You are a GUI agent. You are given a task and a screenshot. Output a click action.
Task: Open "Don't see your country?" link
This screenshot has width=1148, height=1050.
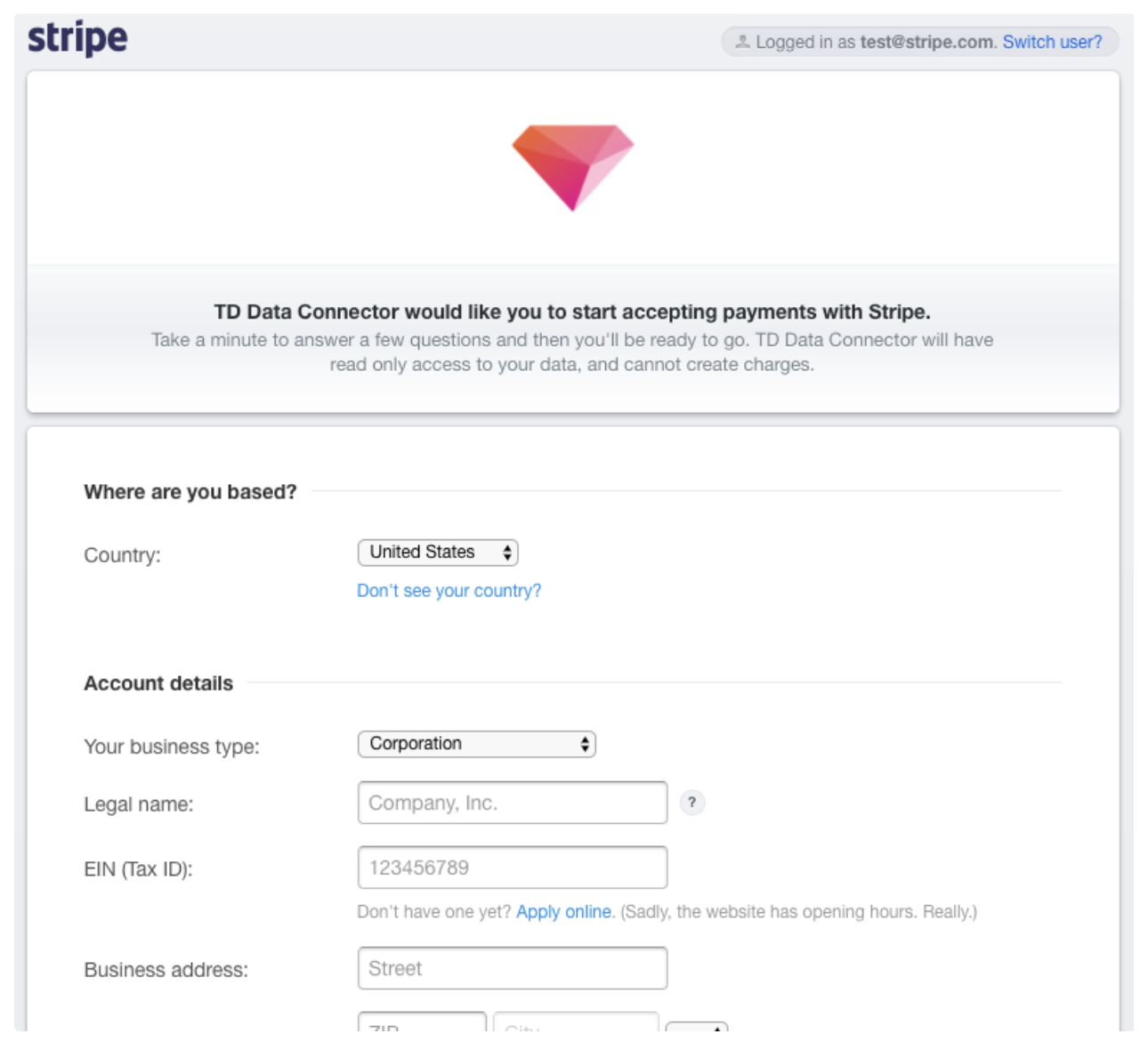click(449, 591)
